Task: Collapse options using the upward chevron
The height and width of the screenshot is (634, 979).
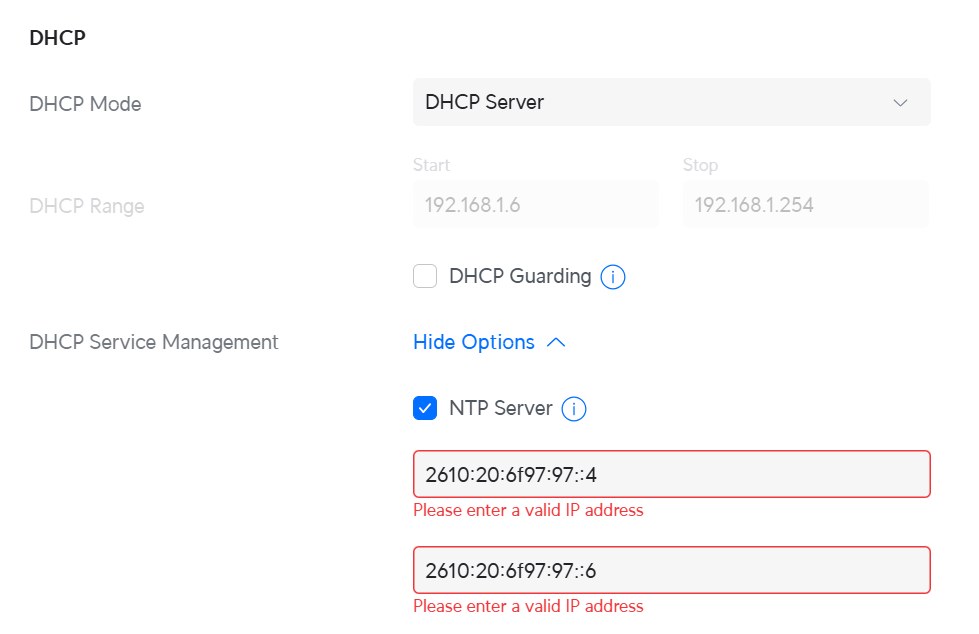Action: click(556, 342)
